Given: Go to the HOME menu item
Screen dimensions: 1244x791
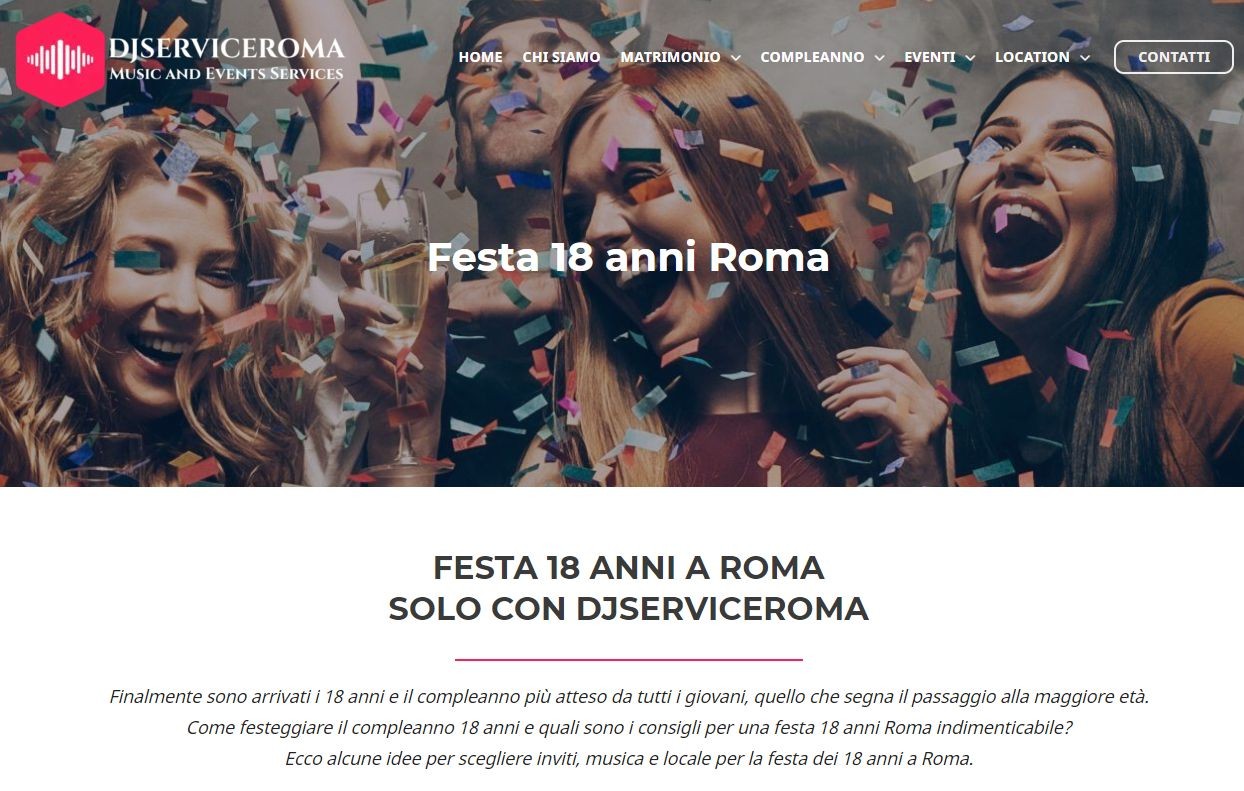Looking at the screenshot, I should [480, 57].
